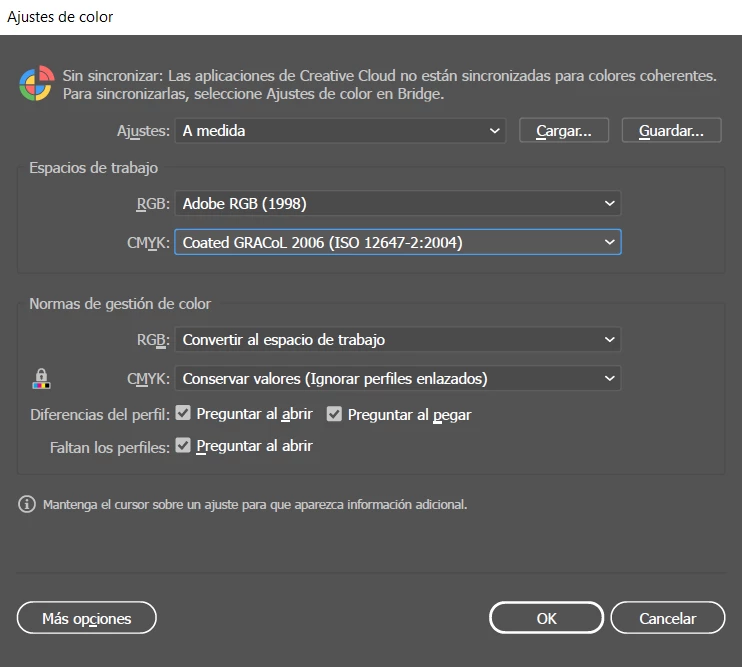Click the Espacios de trabajo group label
Image resolution: width=742 pixels, height=667 pixels.
pos(94,168)
